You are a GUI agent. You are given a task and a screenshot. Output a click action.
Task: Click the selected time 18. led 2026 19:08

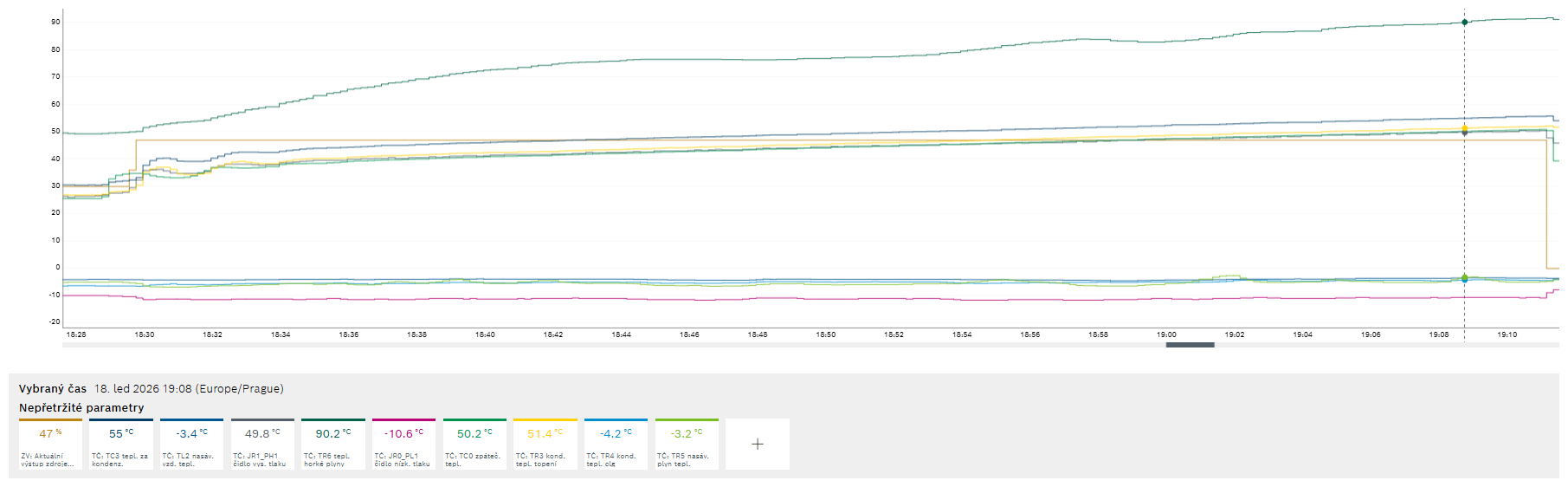(189, 389)
